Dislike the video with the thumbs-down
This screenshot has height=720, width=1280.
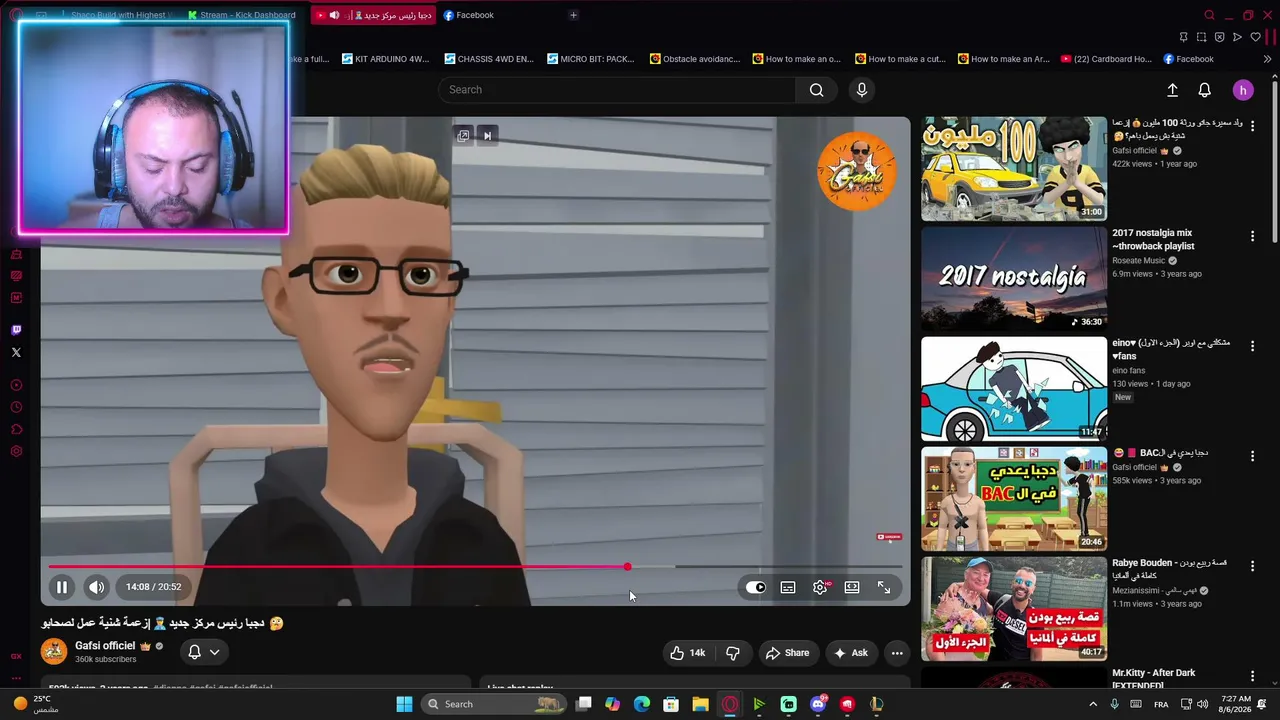point(732,653)
